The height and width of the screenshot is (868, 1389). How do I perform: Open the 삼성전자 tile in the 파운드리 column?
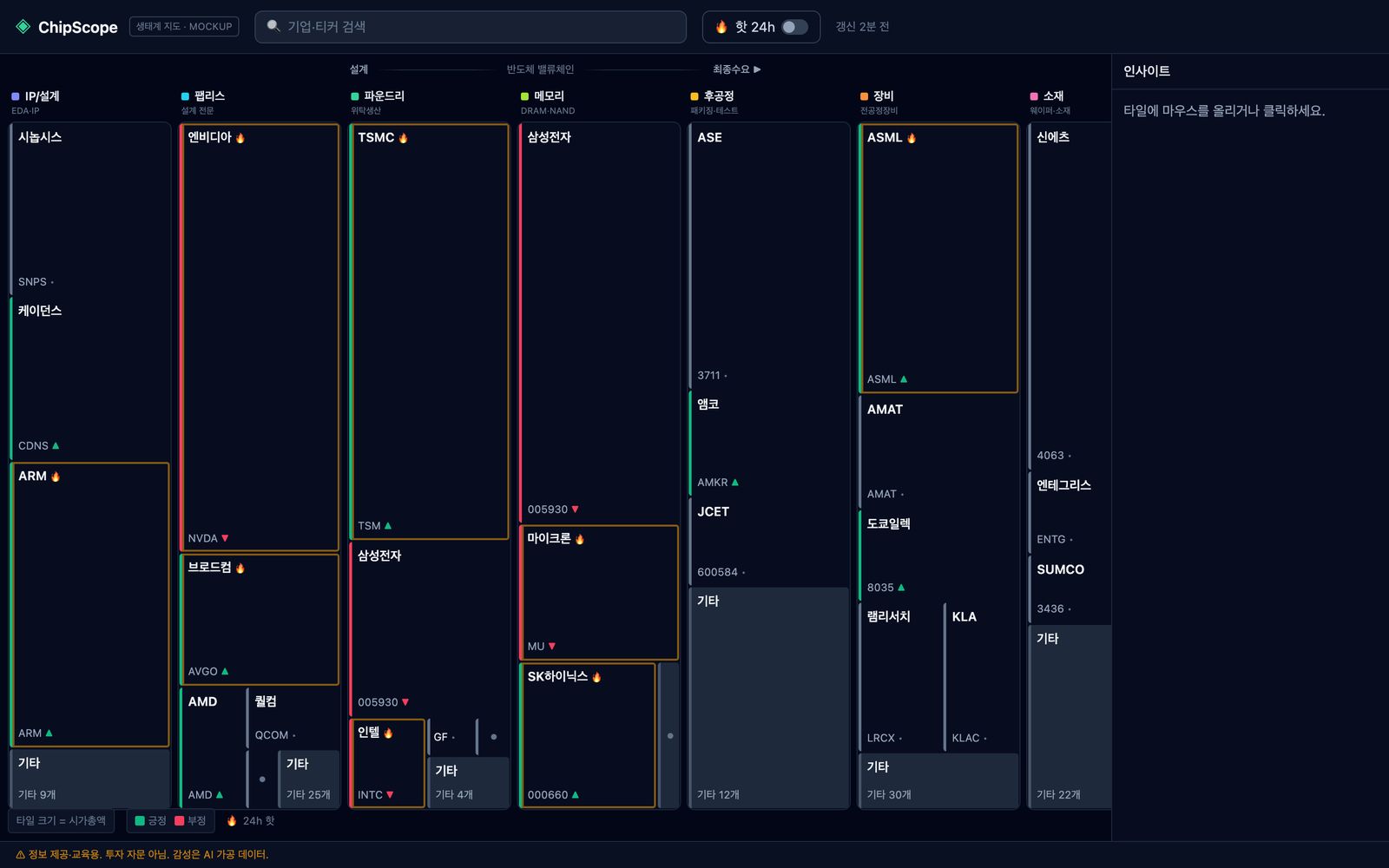coord(429,629)
